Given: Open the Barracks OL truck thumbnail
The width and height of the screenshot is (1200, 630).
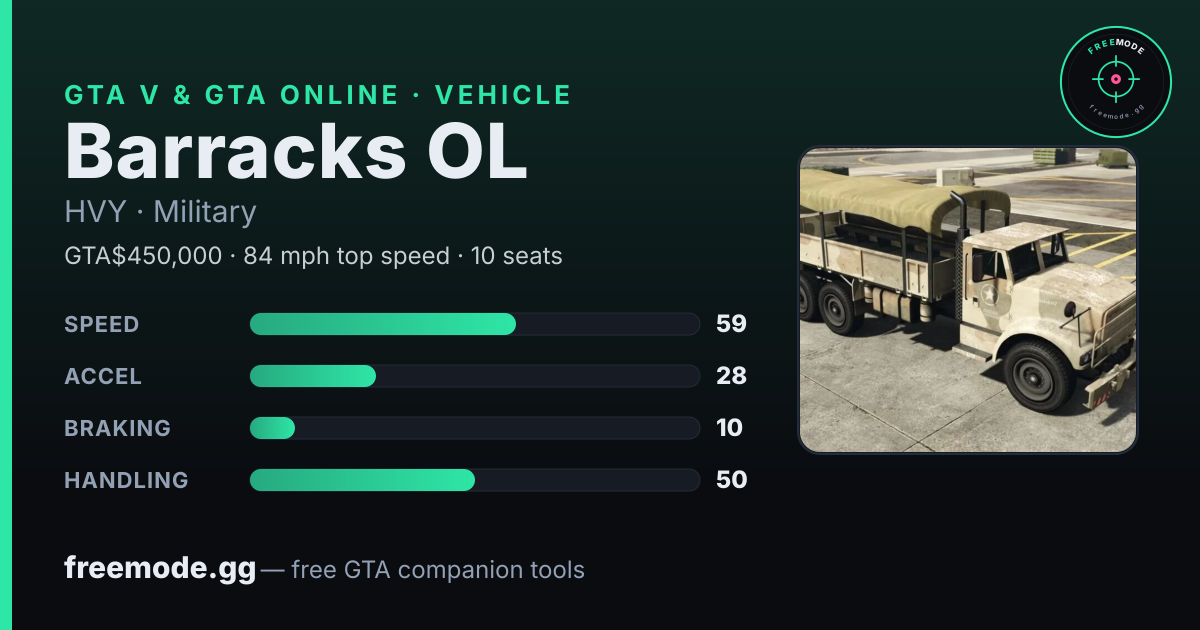Looking at the screenshot, I should [968, 300].
